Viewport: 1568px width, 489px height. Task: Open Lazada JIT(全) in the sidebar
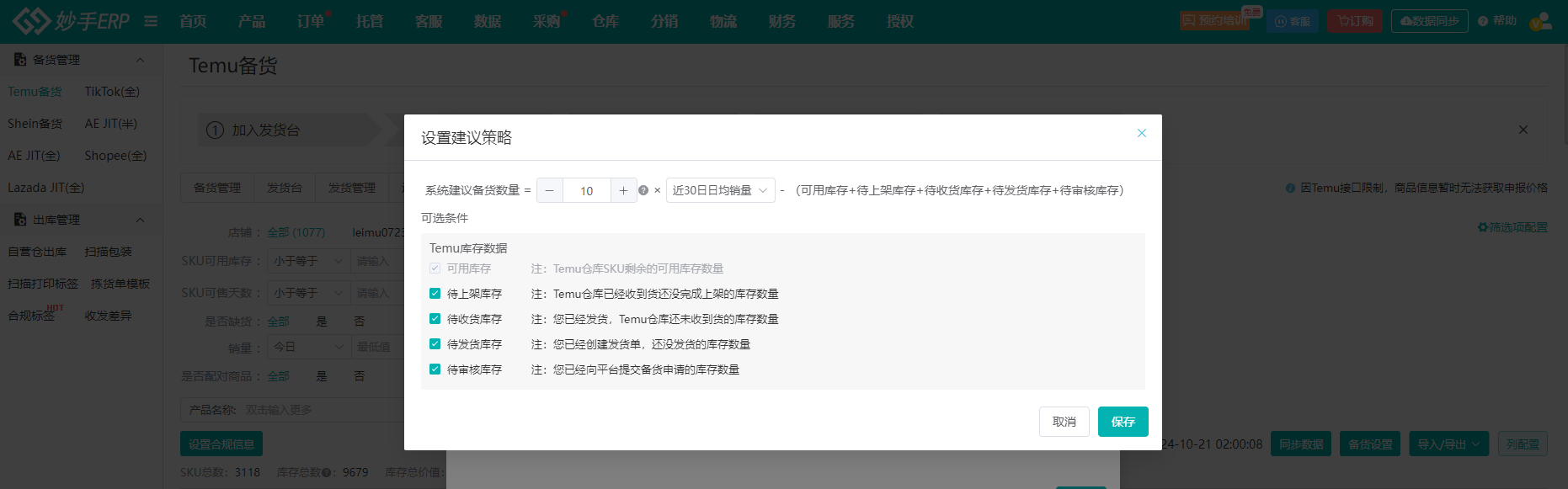46,188
